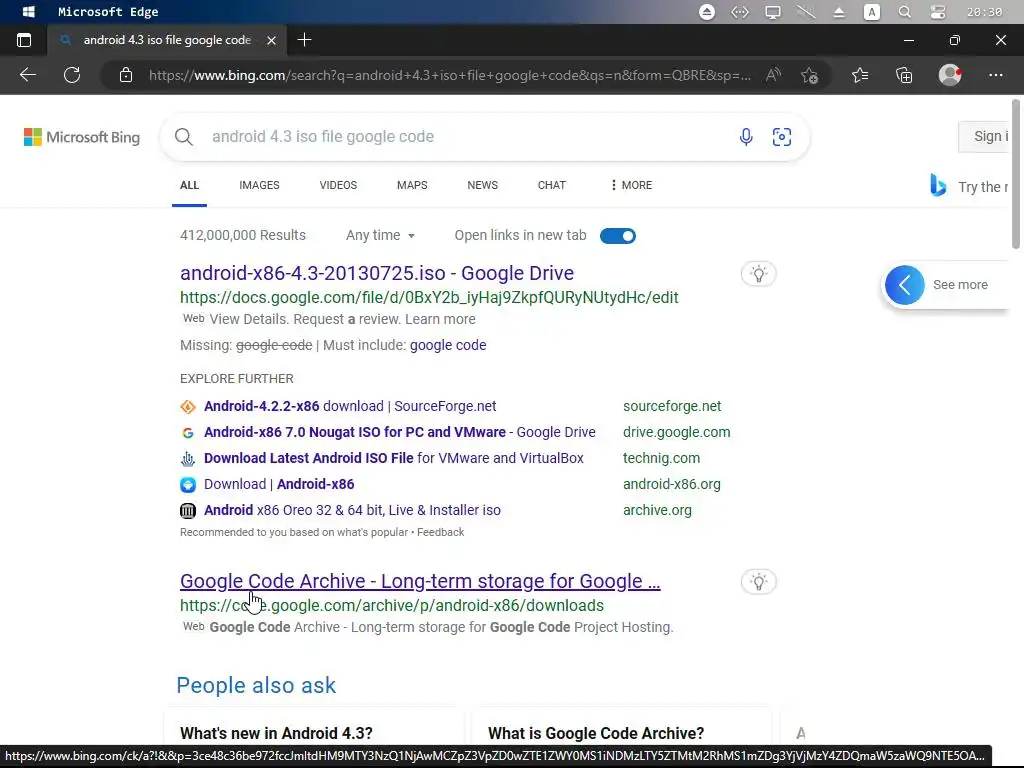
Task: Click the See more arrow button
Action: point(904,285)
